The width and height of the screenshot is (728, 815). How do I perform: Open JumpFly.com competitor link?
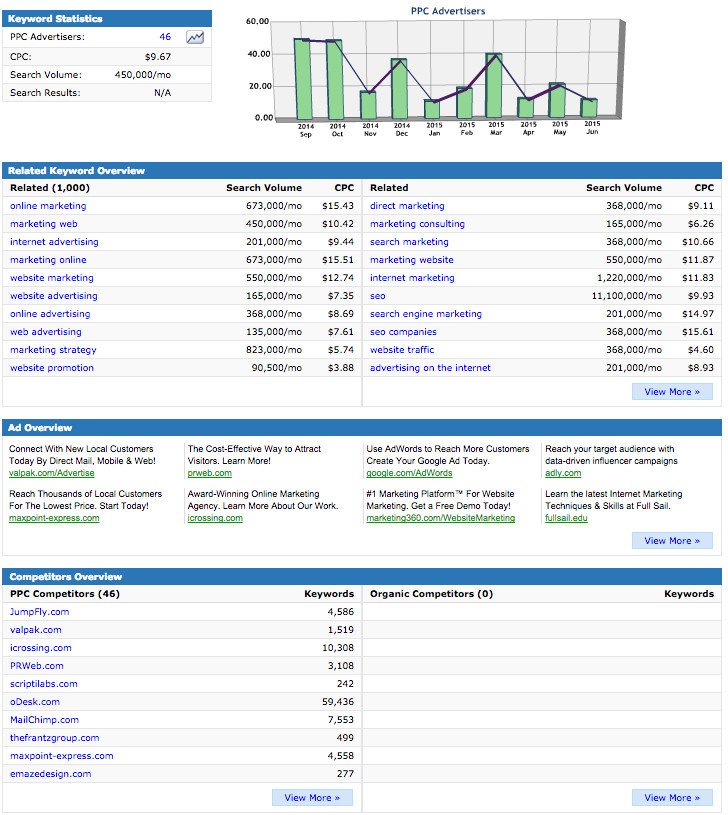(x=39, y=612)
